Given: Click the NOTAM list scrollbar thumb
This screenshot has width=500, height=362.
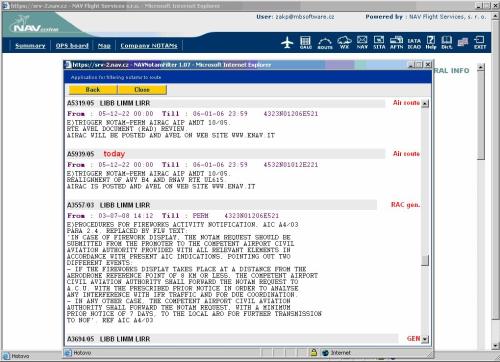Looking at the screenshot, I should [x=425, y=260].
